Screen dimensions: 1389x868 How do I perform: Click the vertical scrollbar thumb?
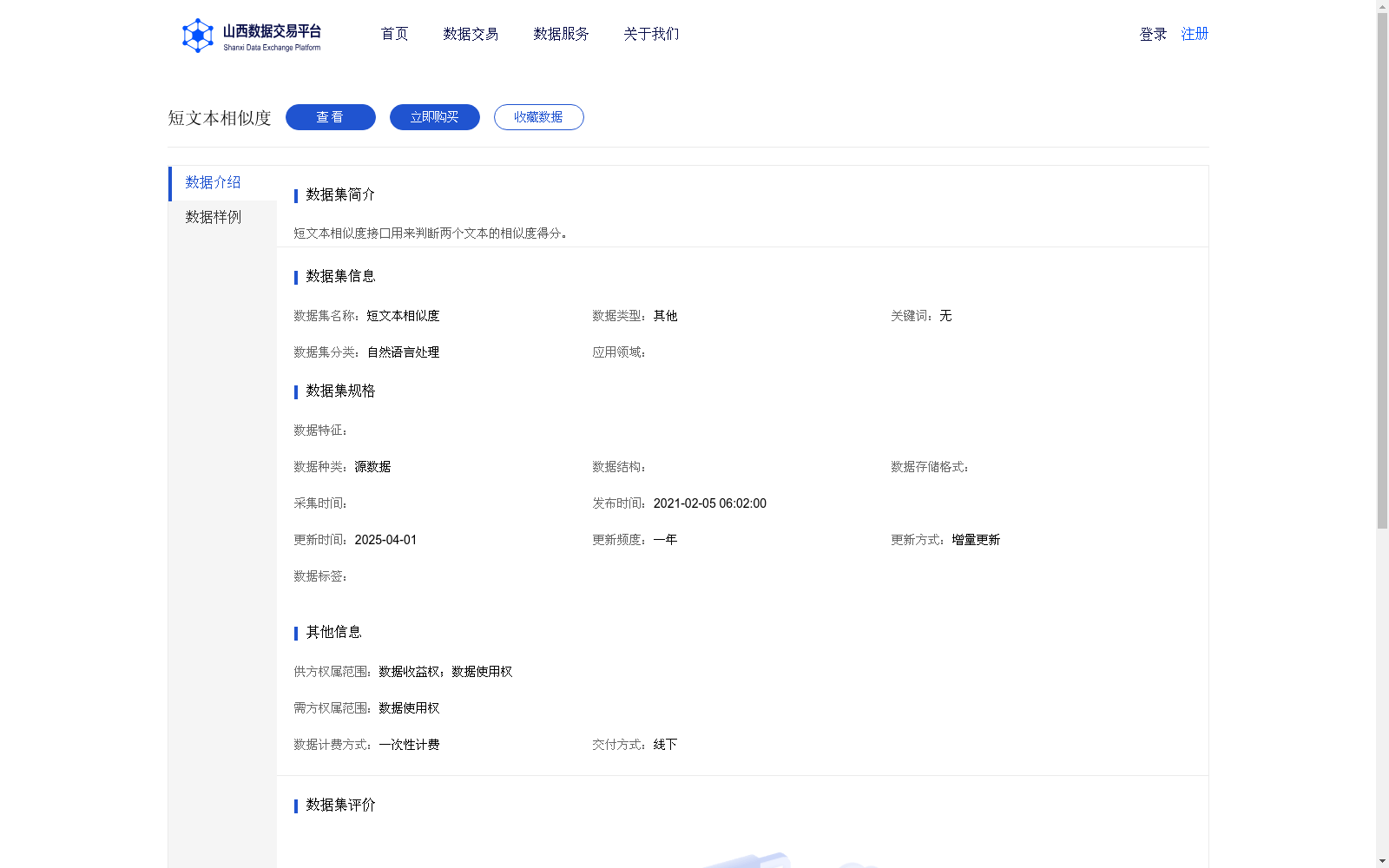coord(1382,271)
